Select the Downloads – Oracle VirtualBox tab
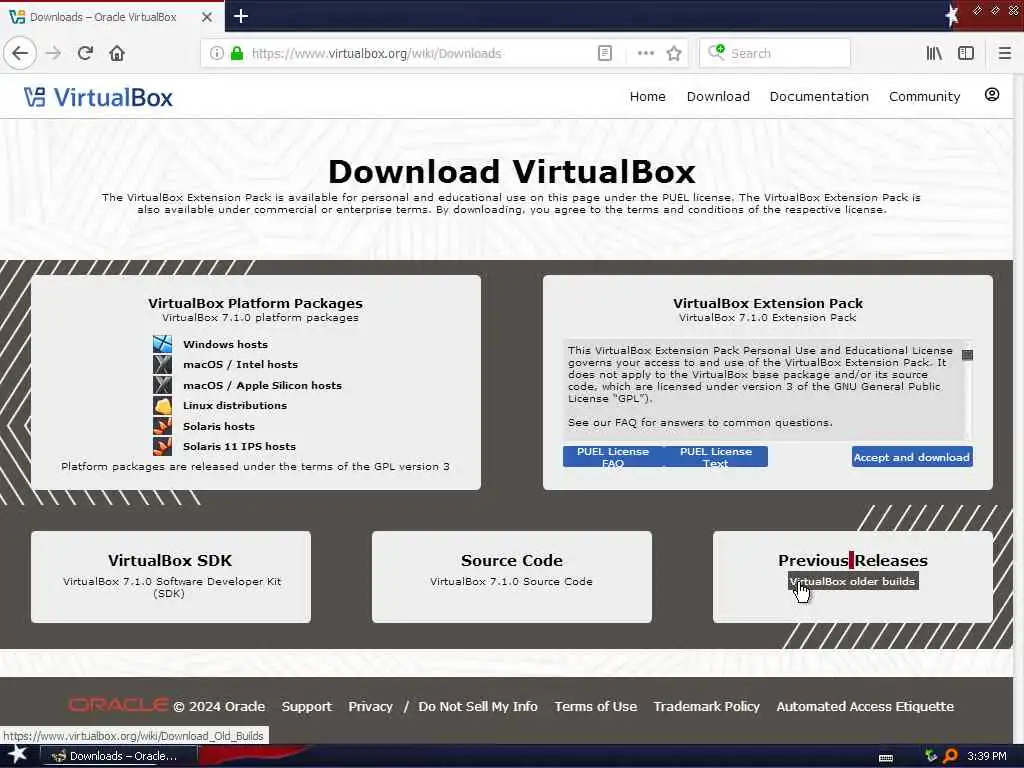The height and width of the screenshot is (768, 1024). [111, 17]
